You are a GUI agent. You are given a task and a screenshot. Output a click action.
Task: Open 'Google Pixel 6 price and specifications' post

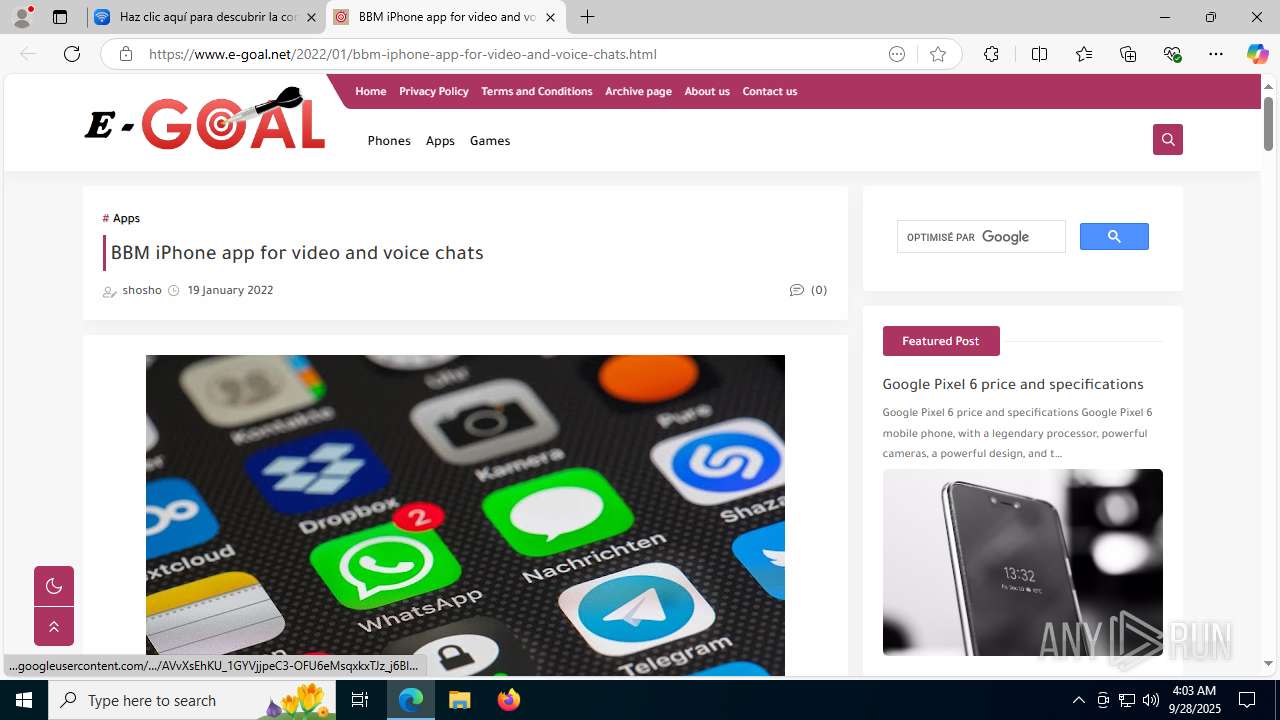[1013, 384]
